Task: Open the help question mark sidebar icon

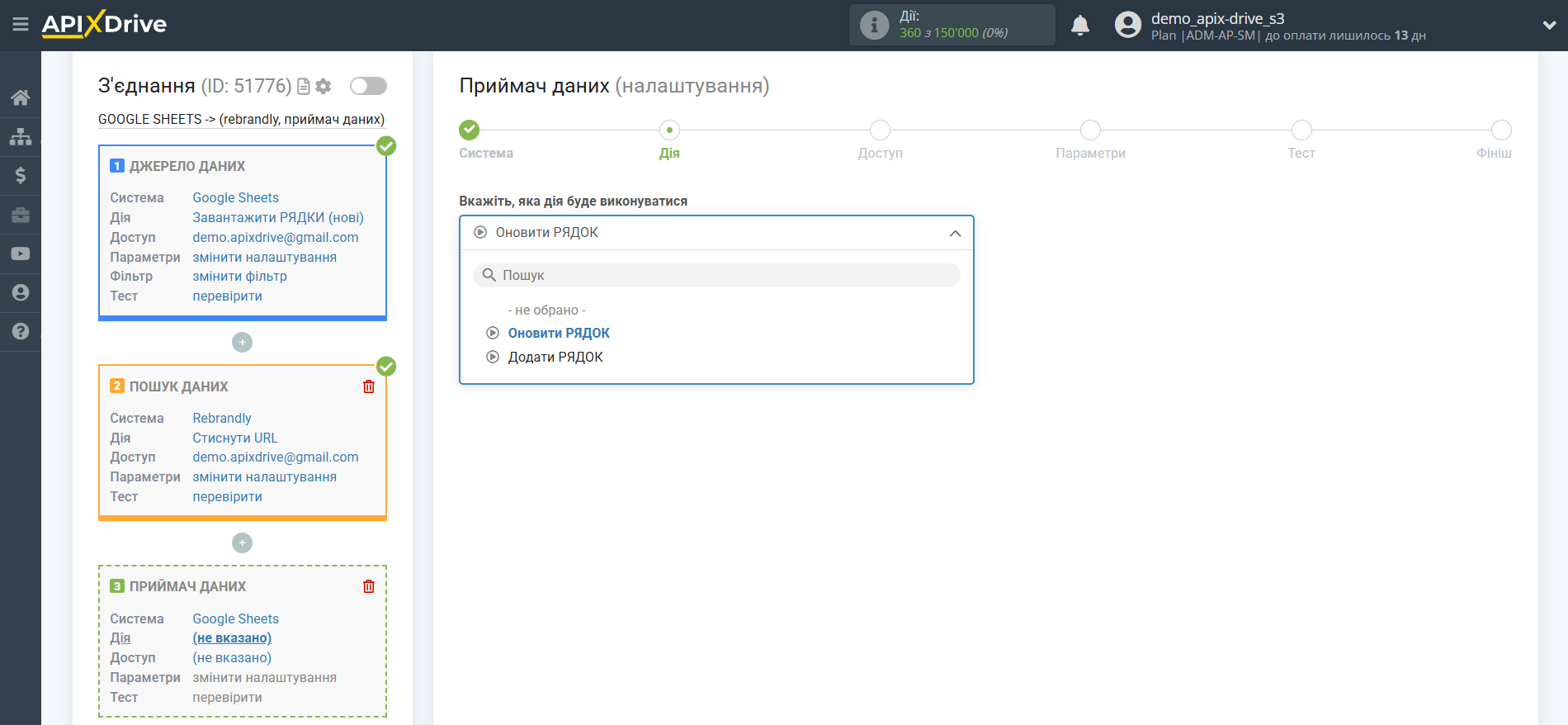Action: pyautogui.click(x=21, y=331)
